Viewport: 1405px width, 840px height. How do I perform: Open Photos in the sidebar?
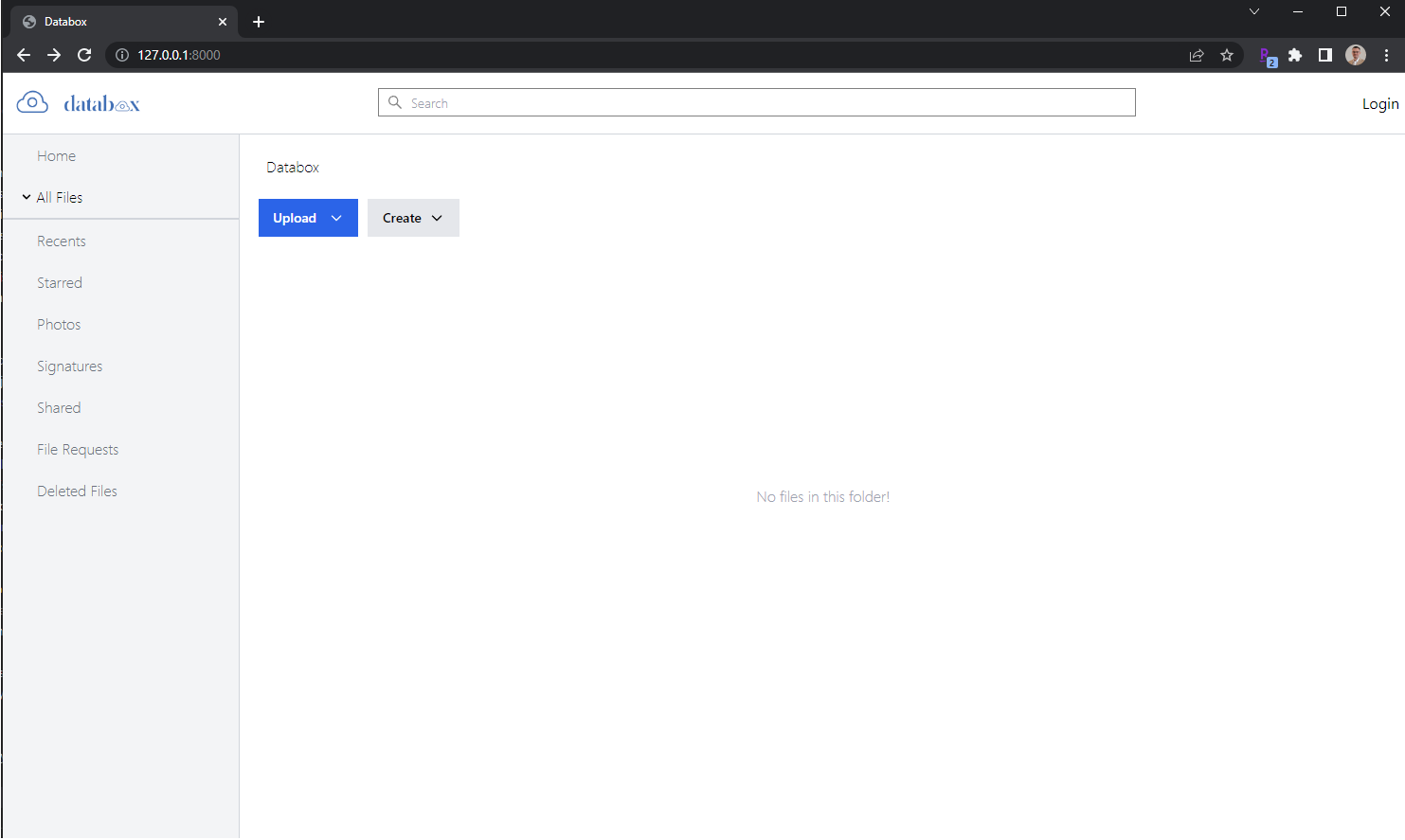click(x=59, y=325)
